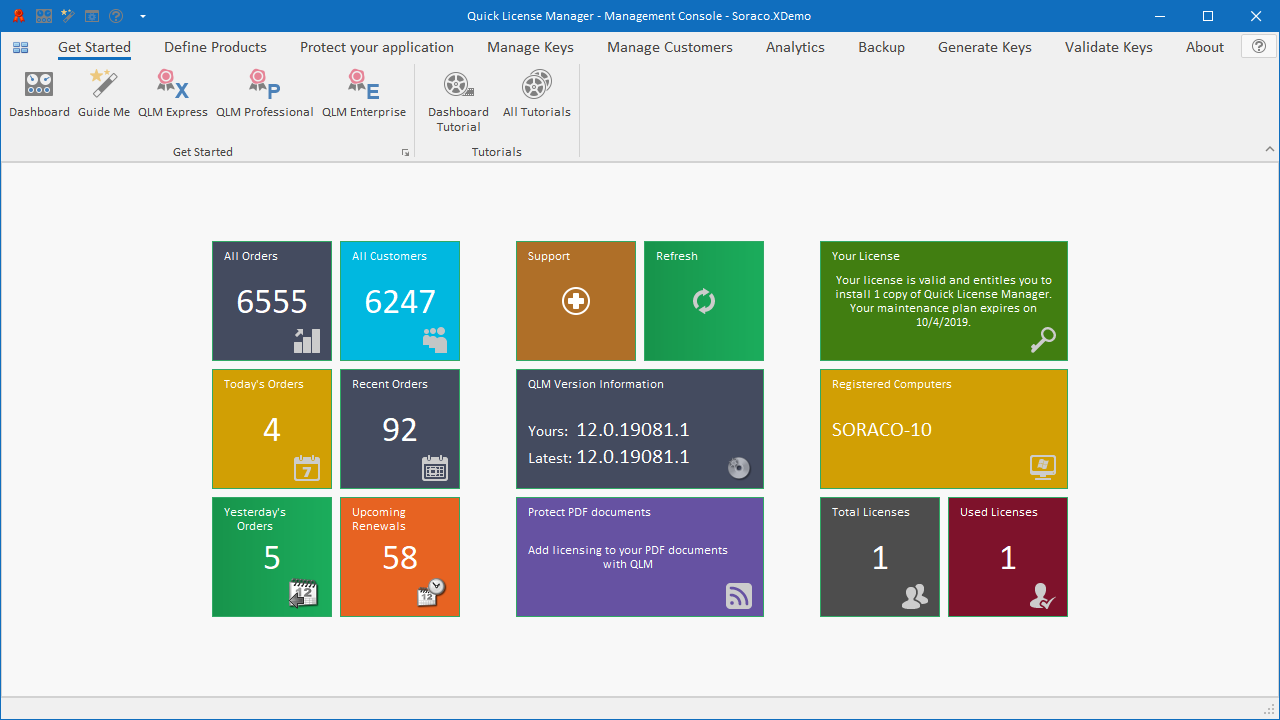Open the help button beside the About tab
This screenshot has width=1280, height=720.
1259,46
